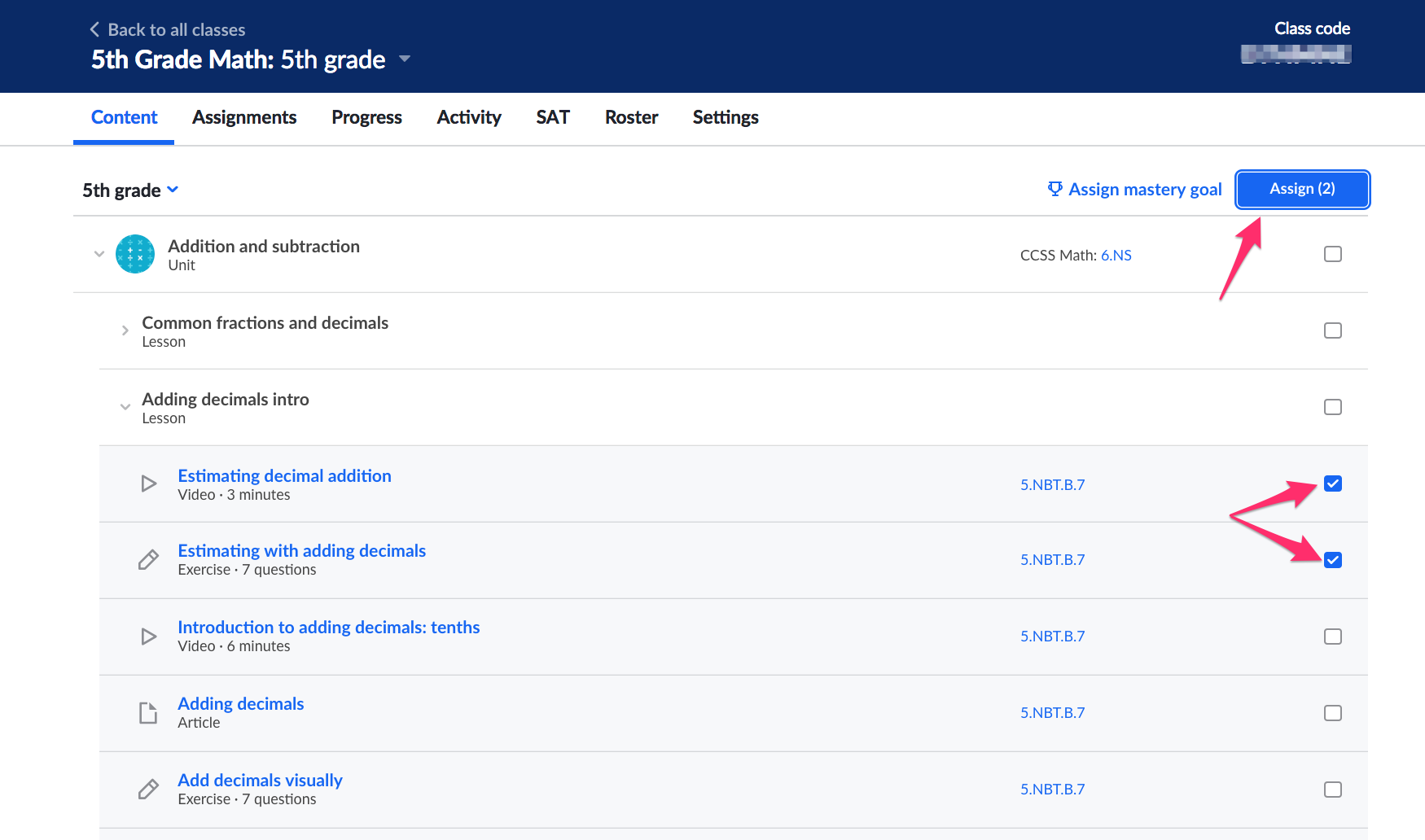Click the Addition and subtraction unit title

[x=264, y=247]
